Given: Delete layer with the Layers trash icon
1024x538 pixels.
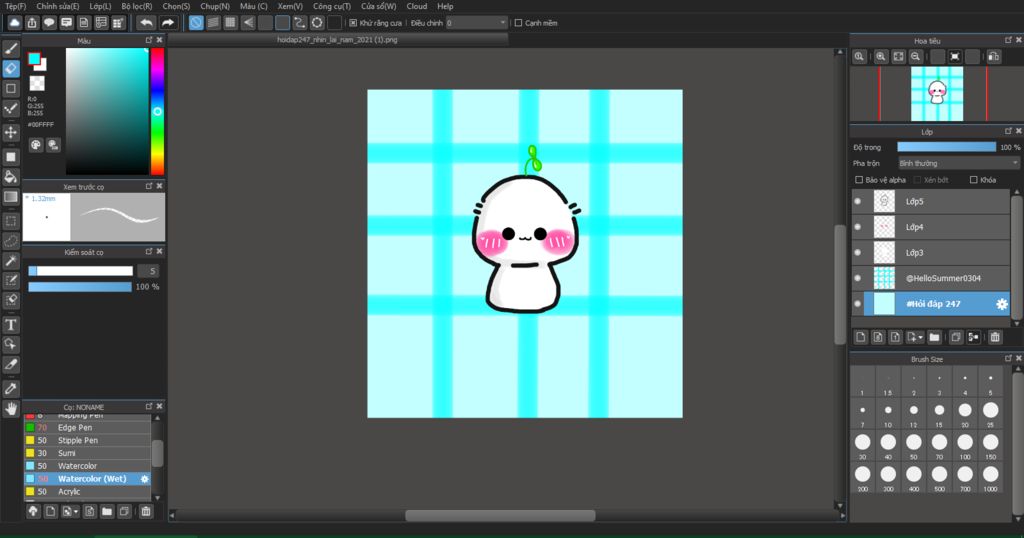Looking at the screenshot, I should pyautogui.click(x=995, y=337).
